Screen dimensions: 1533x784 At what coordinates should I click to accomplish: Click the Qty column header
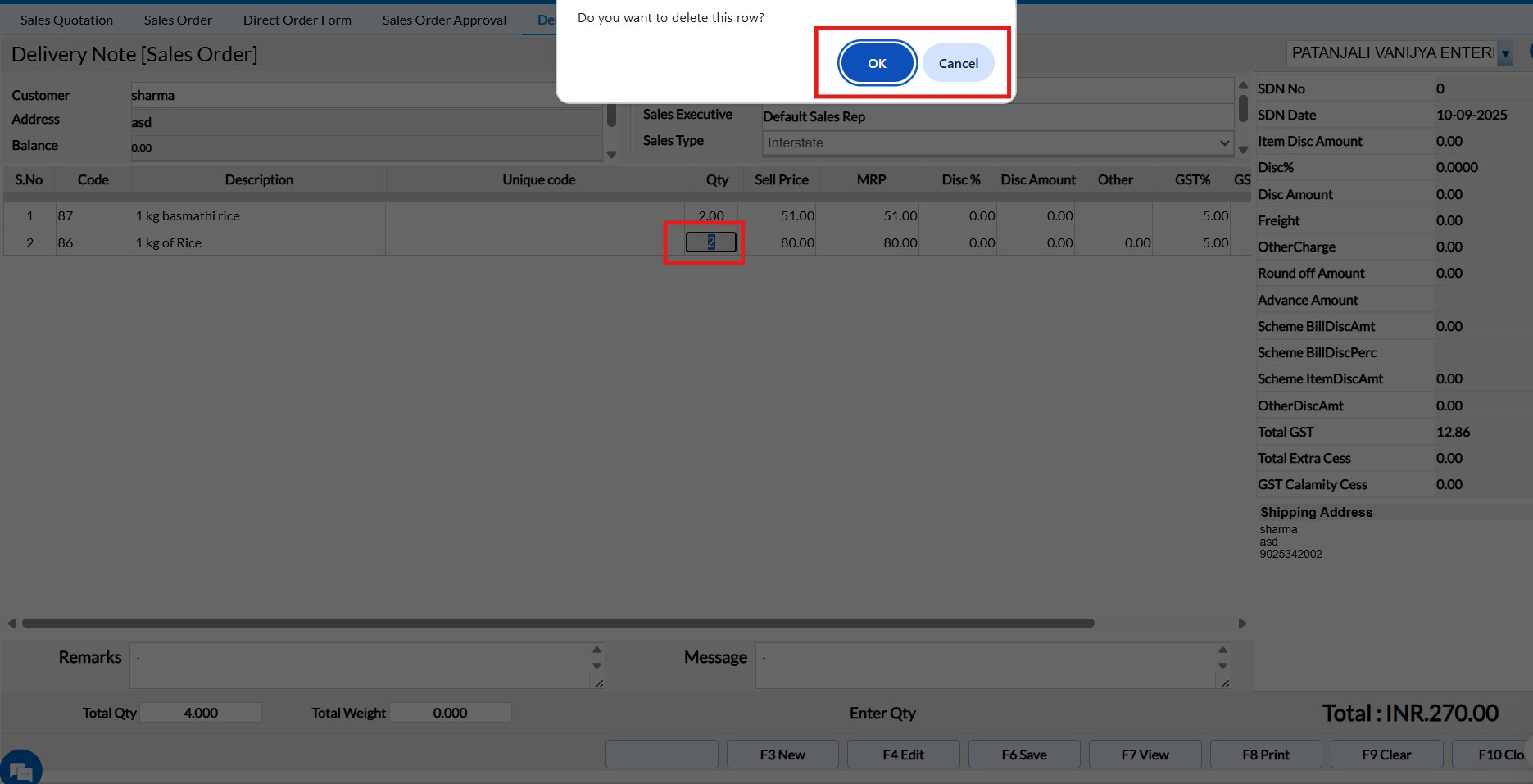[717, 179]
